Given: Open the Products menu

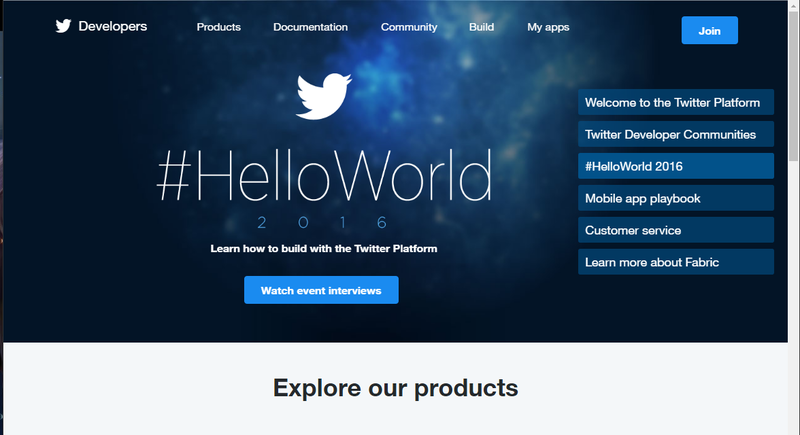Looking at the screenshot, I should [x=218, y=27].
